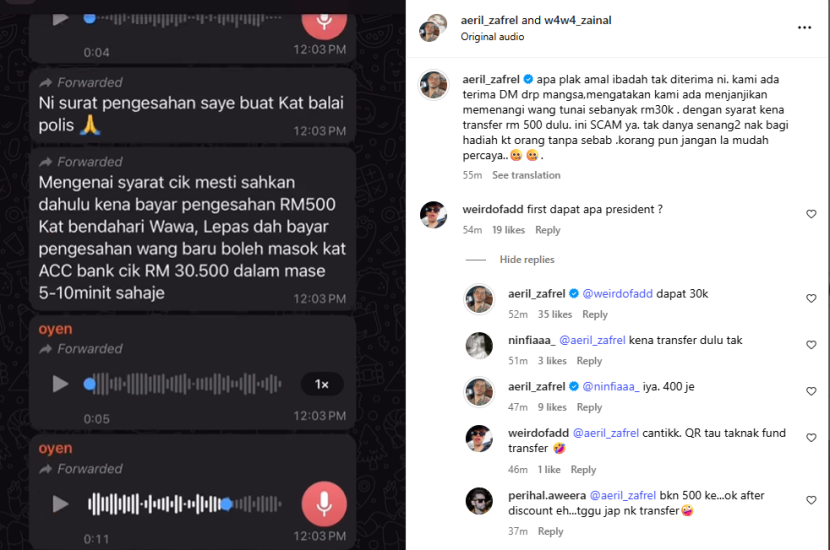This screenshot has width=830, height=550.
Task: Click See translation under the caption
Action: click(x=526, y=175)
